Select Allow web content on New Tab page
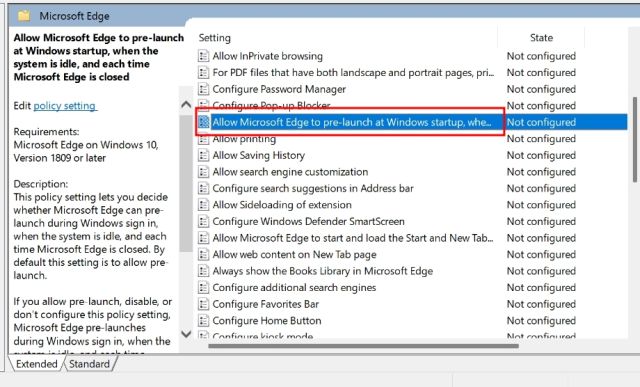 [294, 254]
